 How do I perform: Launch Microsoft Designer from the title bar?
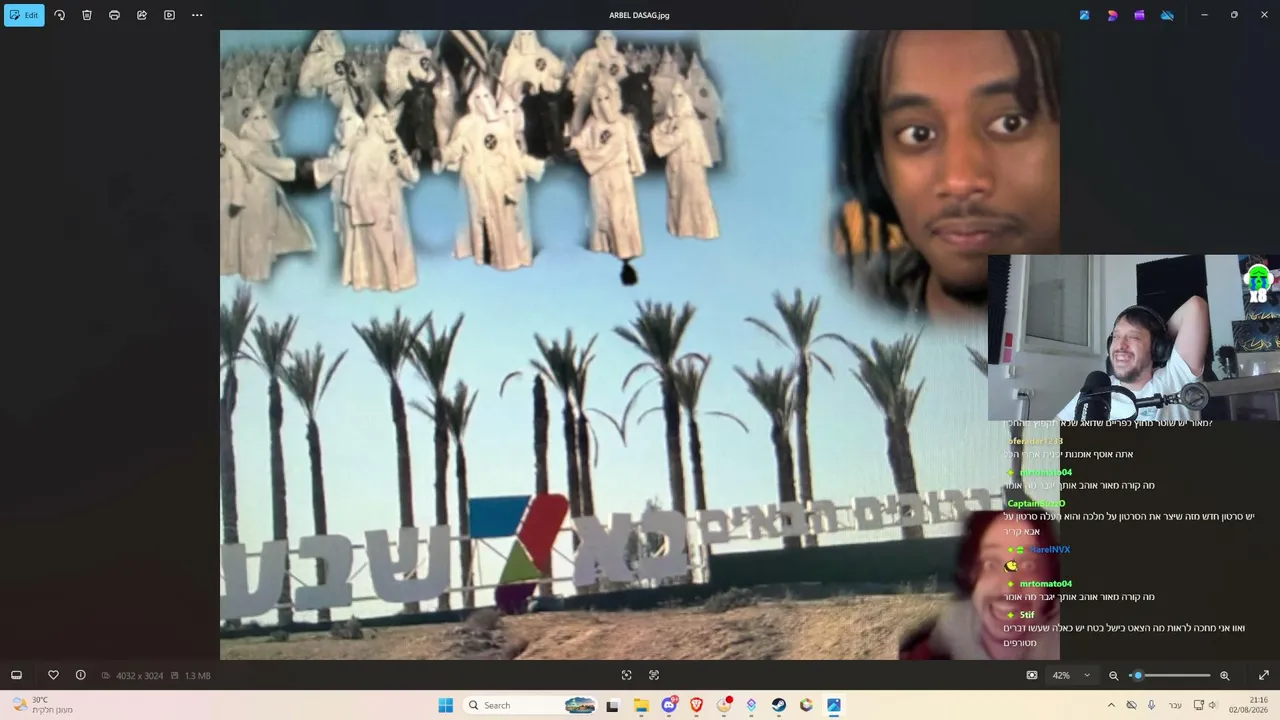click(1112, 15)
